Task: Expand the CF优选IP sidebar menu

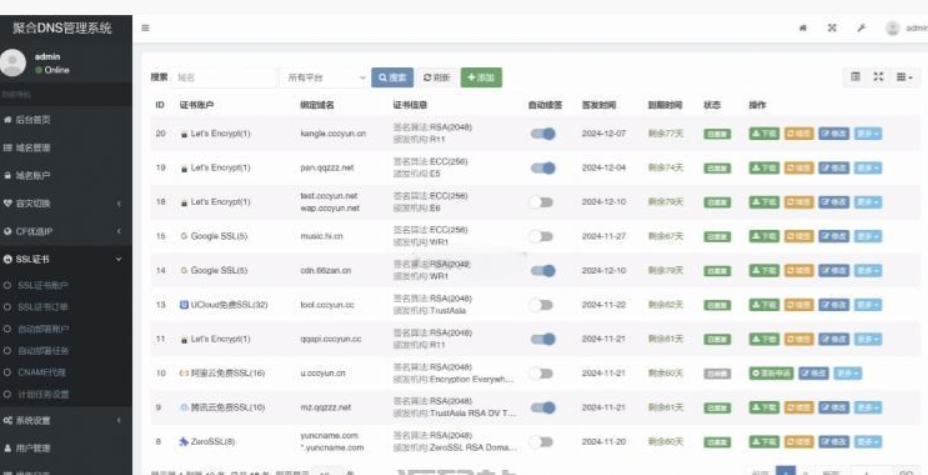Action: click(65, 231)
